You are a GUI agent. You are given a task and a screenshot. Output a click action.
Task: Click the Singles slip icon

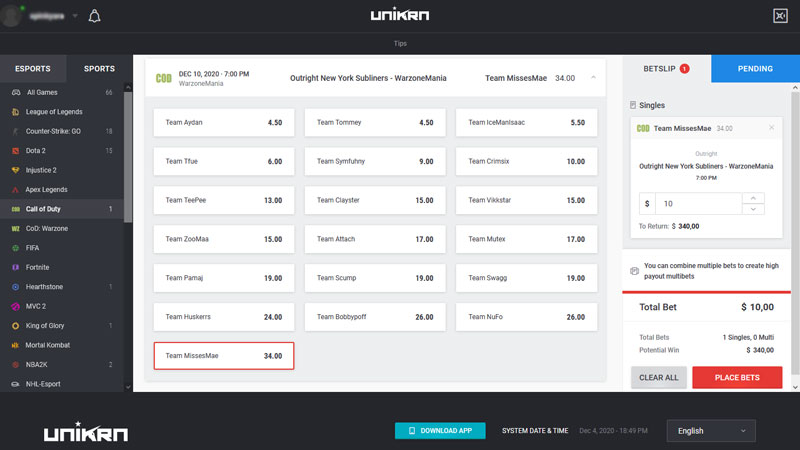pyautogui.click(x=633, y=105)
